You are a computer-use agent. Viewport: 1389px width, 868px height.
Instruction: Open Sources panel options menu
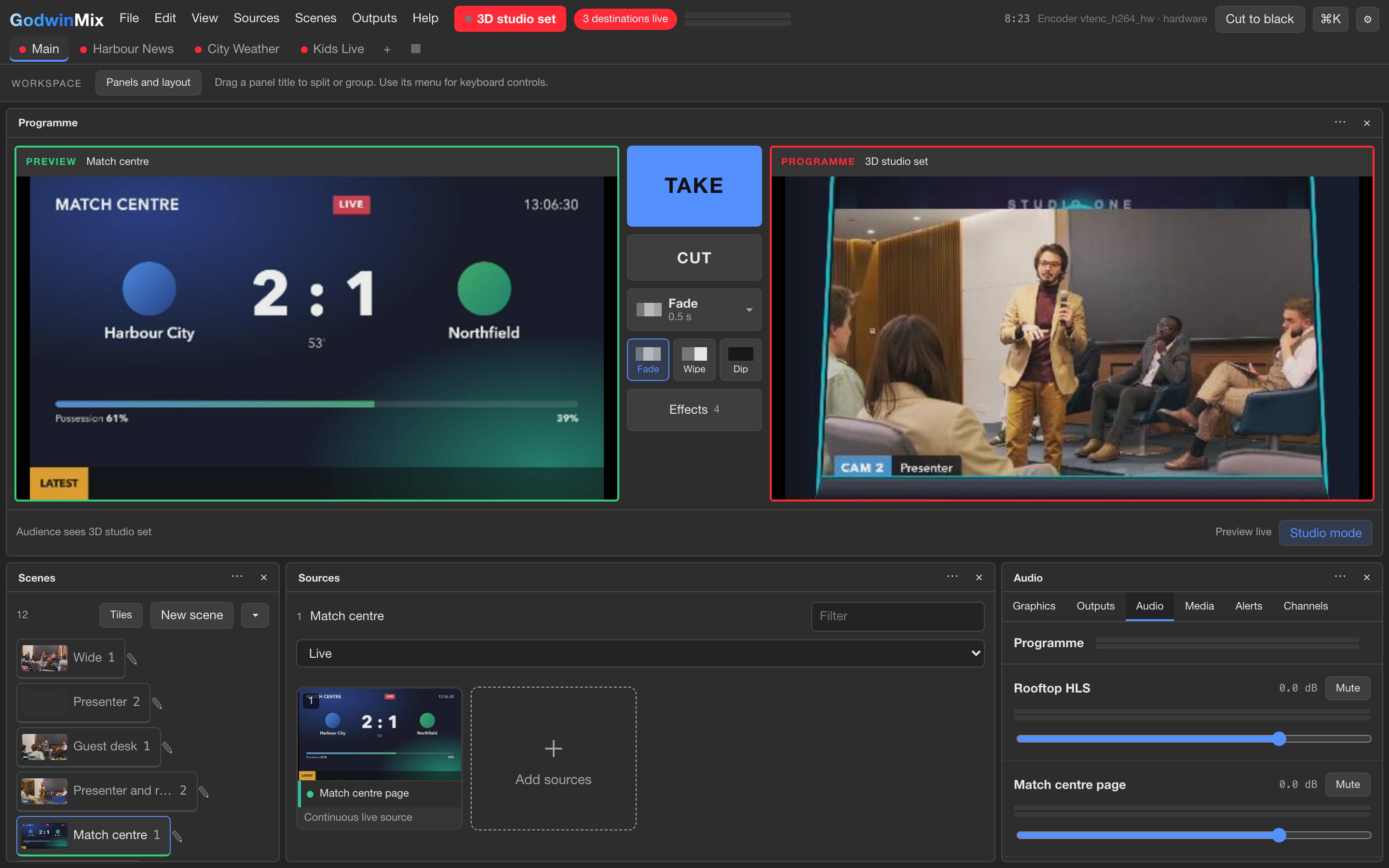coord(952,577)
